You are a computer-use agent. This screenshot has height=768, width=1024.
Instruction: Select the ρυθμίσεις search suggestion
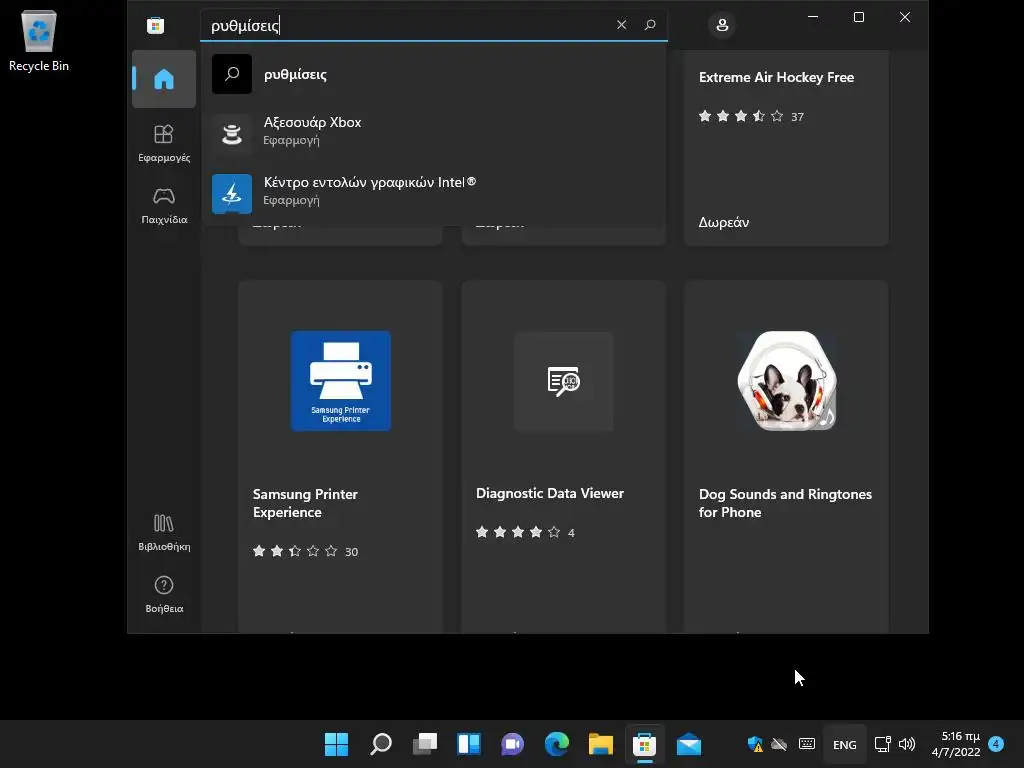434,74
